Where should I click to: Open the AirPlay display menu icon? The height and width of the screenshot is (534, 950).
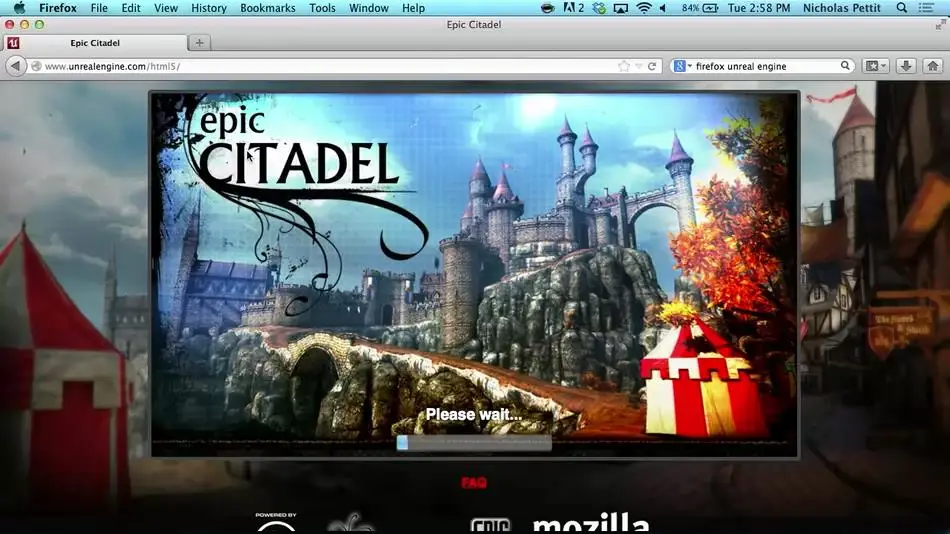[620, 8]
